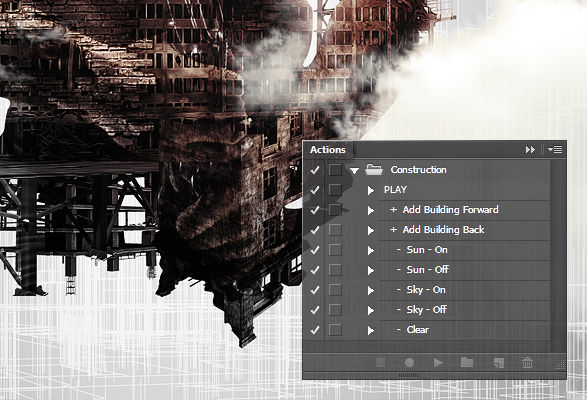Click the panel bottom resize grip
Screen dimensions: 587x400
click(408, 375)
